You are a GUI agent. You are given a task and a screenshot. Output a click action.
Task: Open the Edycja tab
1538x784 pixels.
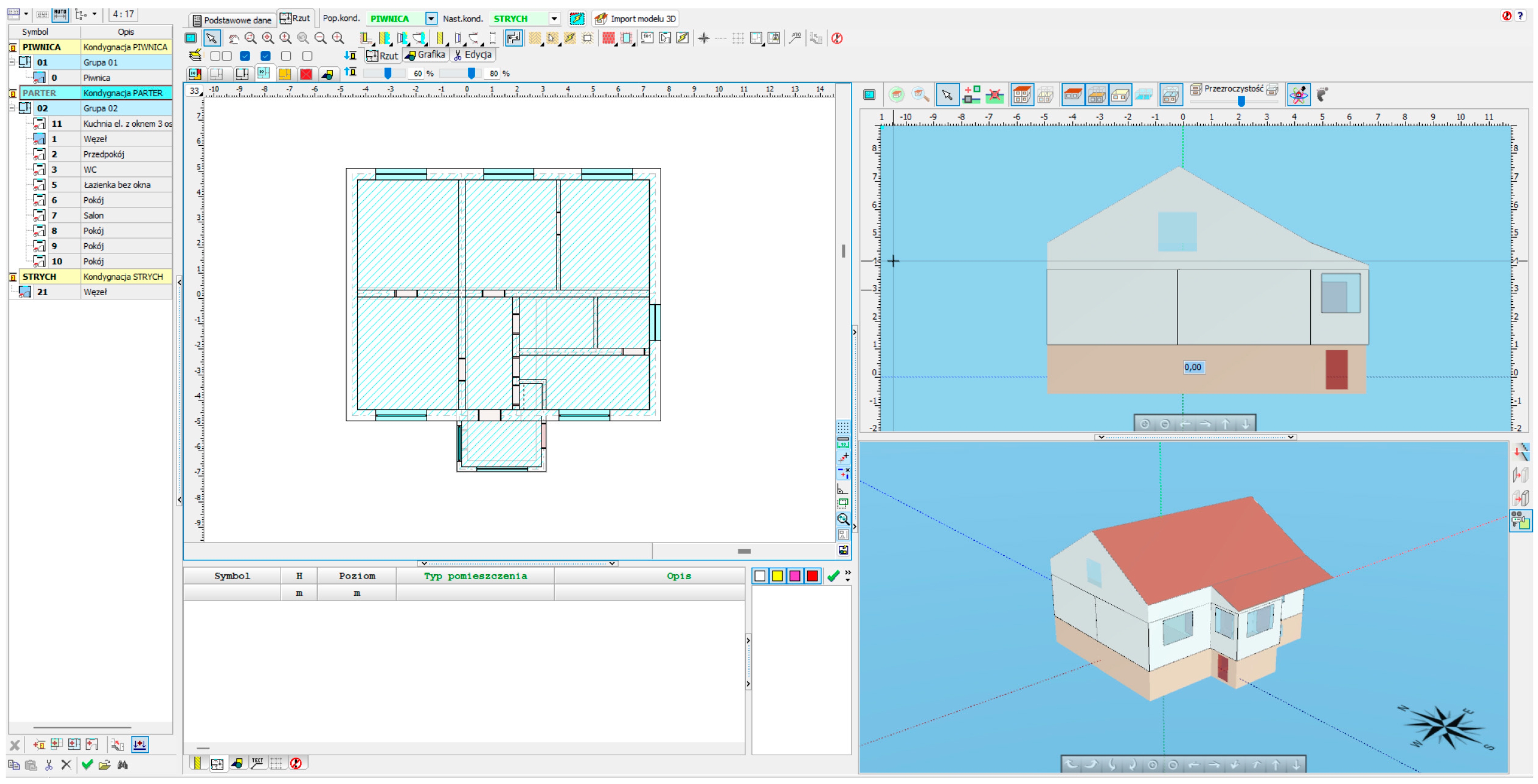(472, 55)
